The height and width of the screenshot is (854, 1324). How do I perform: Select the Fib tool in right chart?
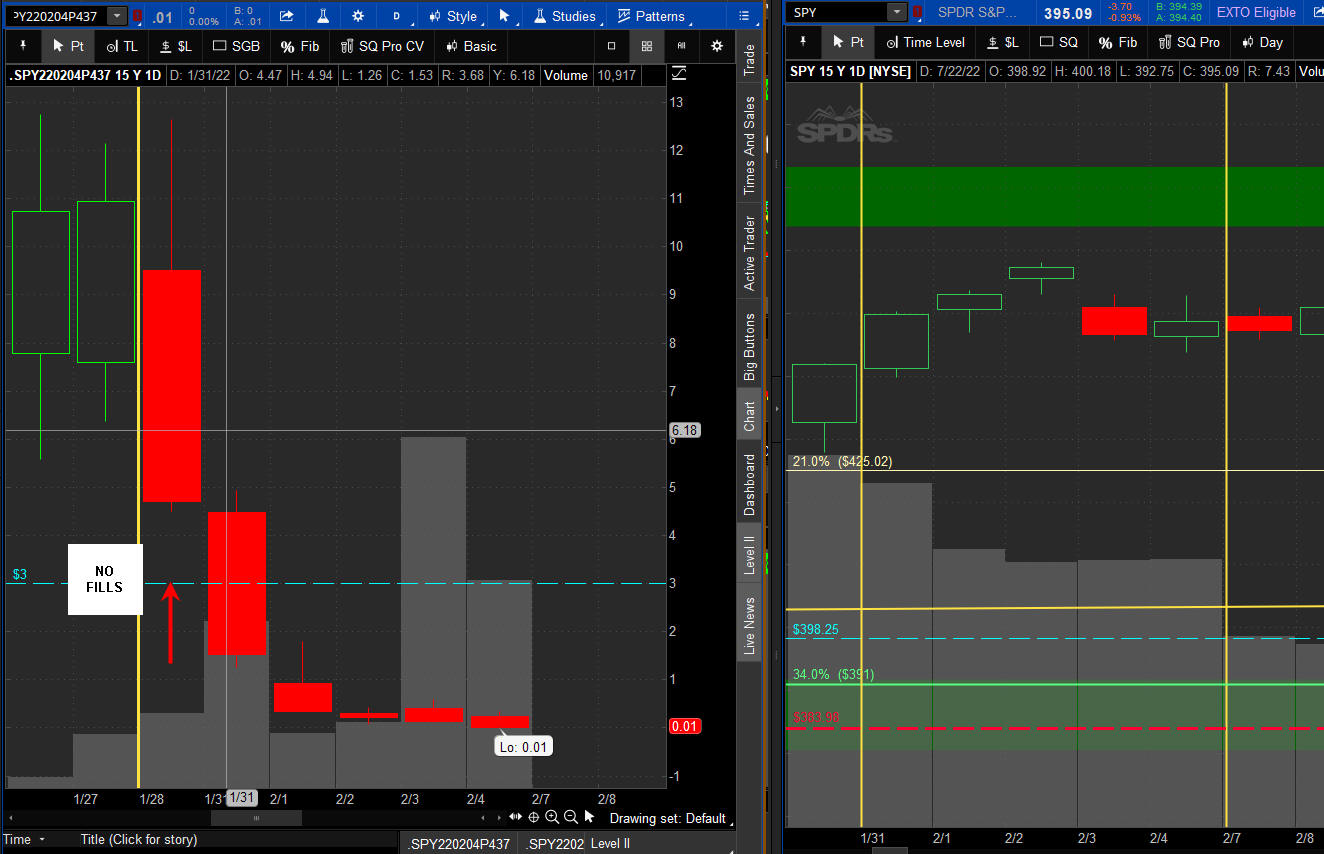1118,42
